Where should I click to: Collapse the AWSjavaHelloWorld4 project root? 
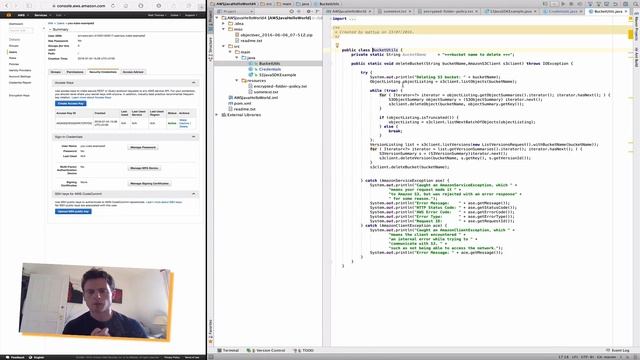[218, 18]
